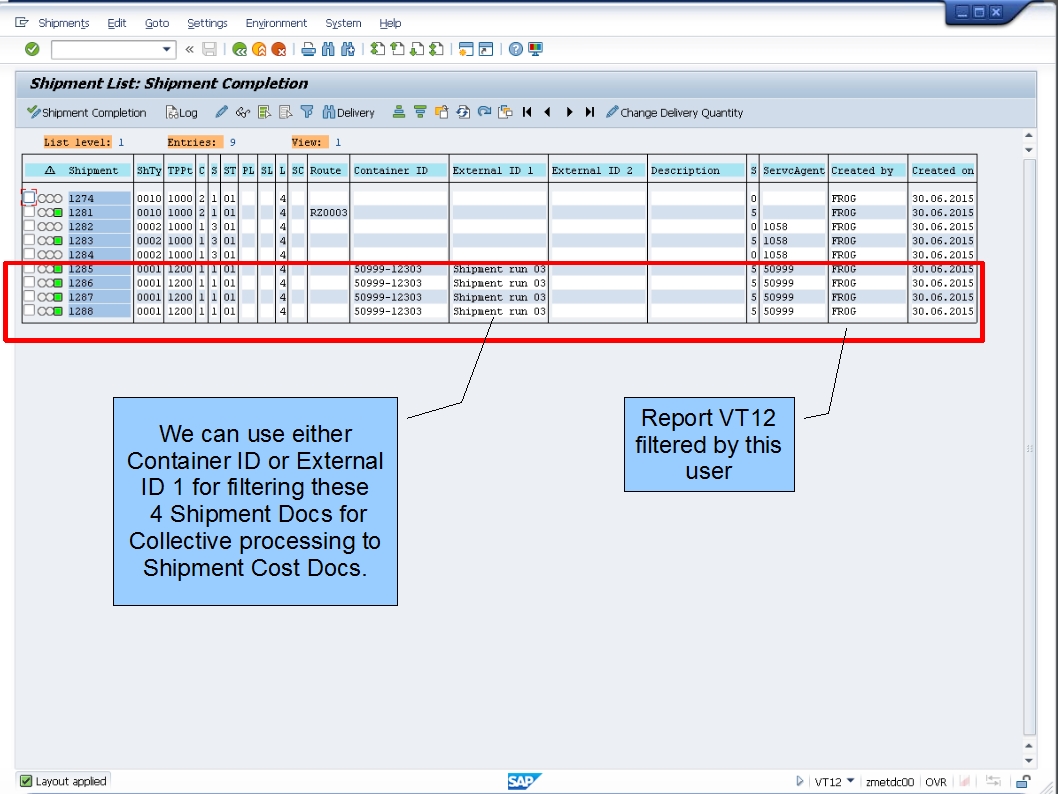Image resolution: width=1058 pixels, height=794 pixels.
Task: Open the Settings menu
Action: click(207, 23)
